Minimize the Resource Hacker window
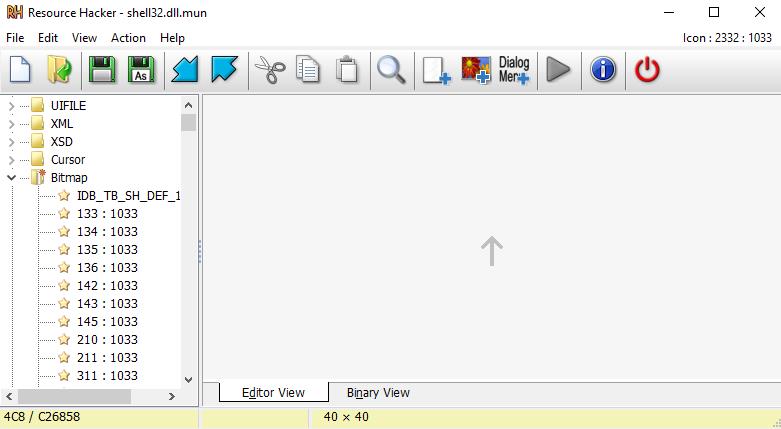The height and width of the screenshot is (429, 781). (x=669, y=12)
